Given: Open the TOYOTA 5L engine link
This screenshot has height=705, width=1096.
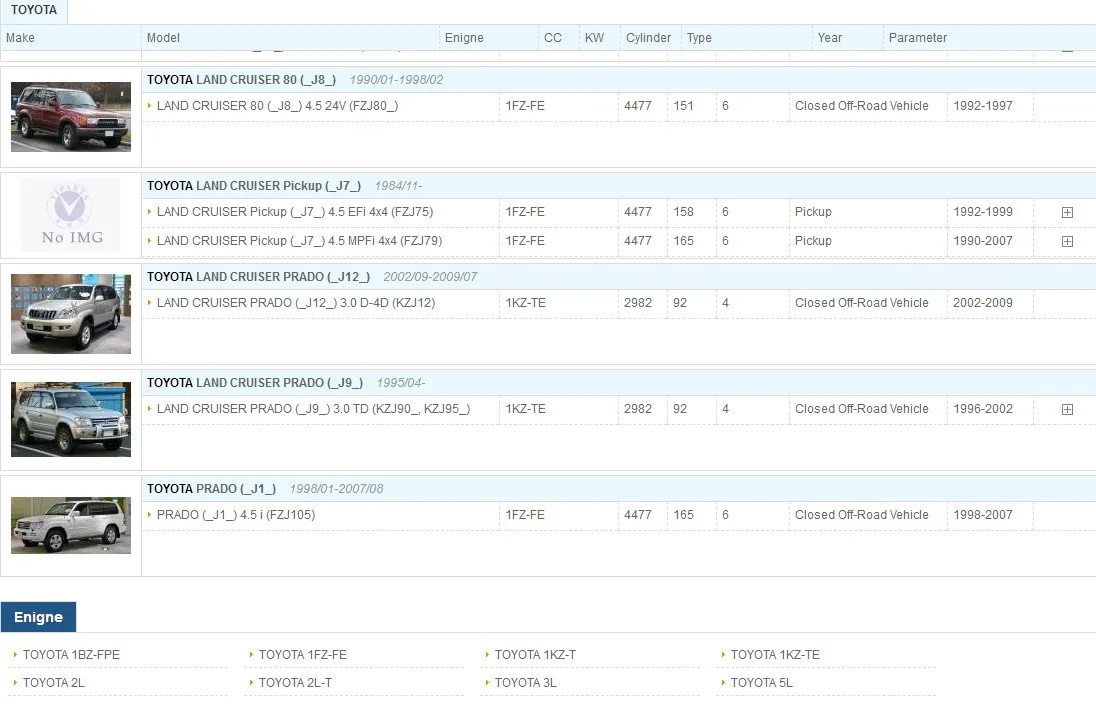Looking at the screenshot, I should pos(761,683).
